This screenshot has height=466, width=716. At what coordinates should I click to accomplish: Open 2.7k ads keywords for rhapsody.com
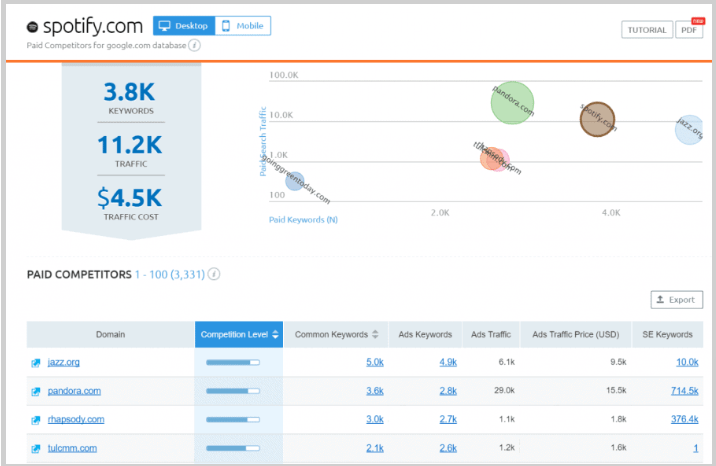pyautogui.click(x=448, y=419)
